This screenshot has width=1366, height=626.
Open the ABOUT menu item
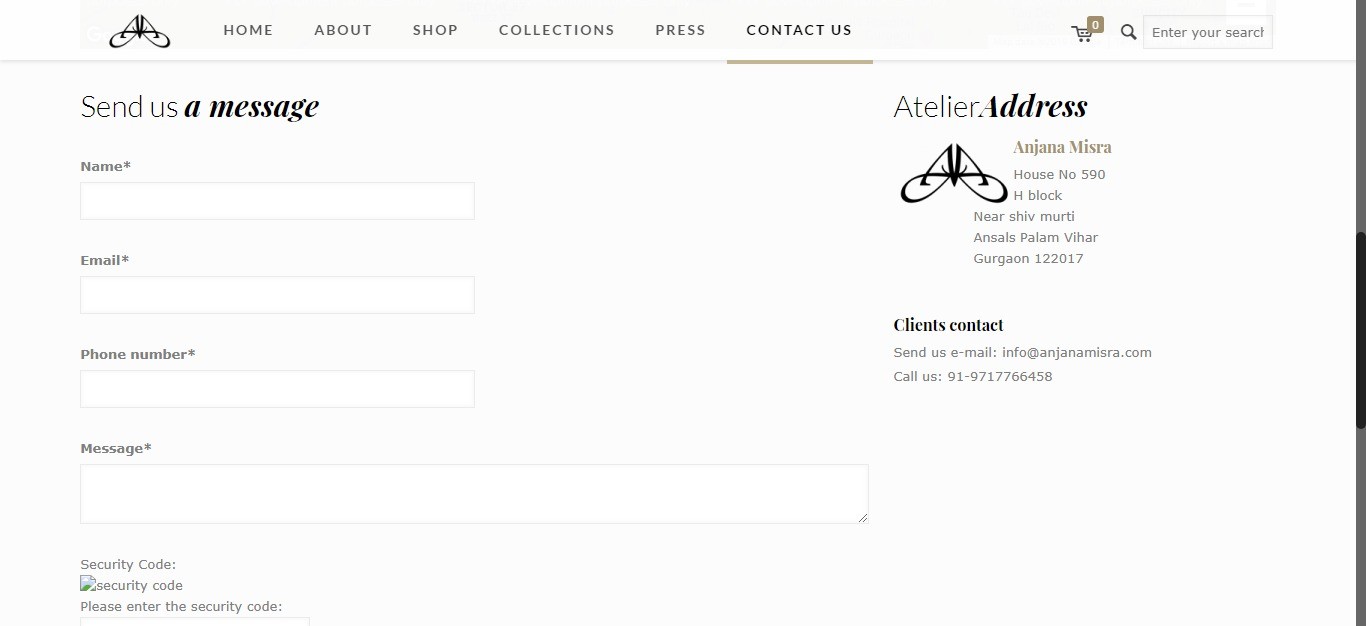(343, 30)
